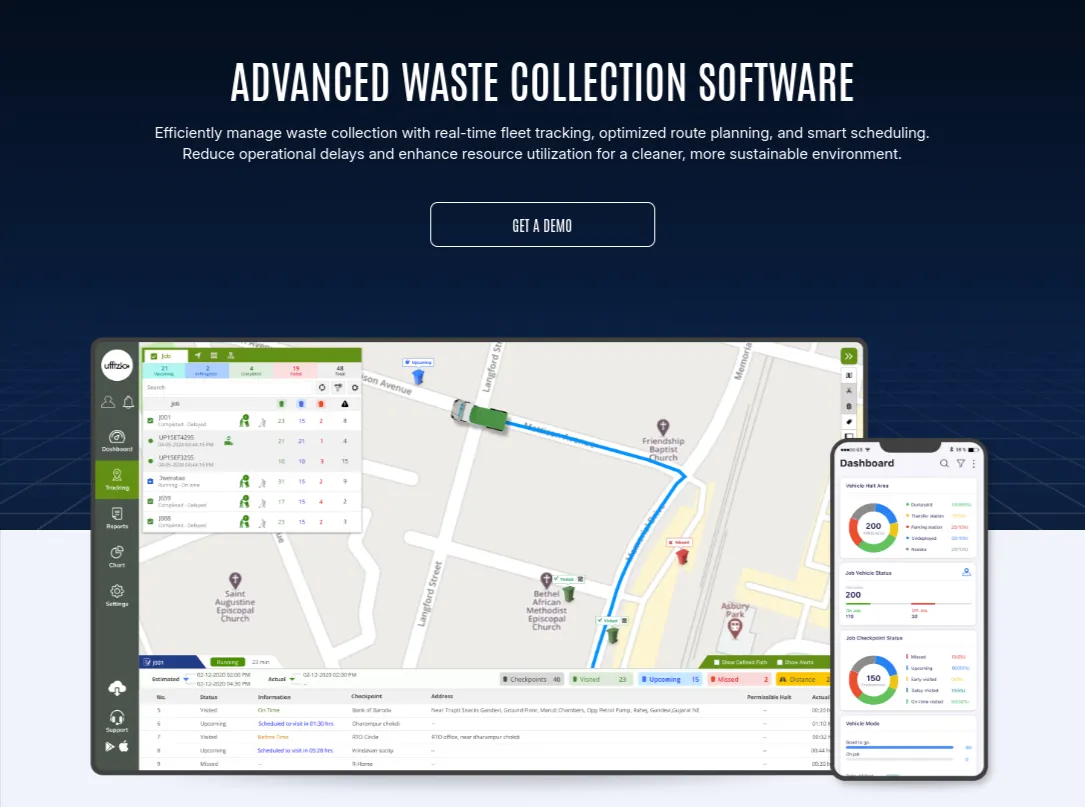Click the alert triangle column header

click(345, 404)
